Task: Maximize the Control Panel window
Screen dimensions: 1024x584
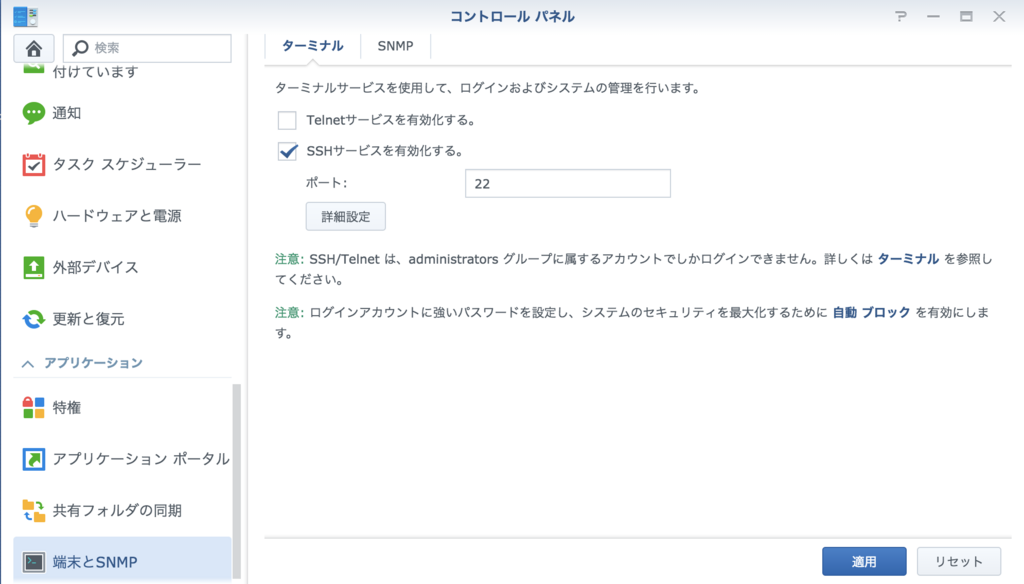Action: [966, 16]
